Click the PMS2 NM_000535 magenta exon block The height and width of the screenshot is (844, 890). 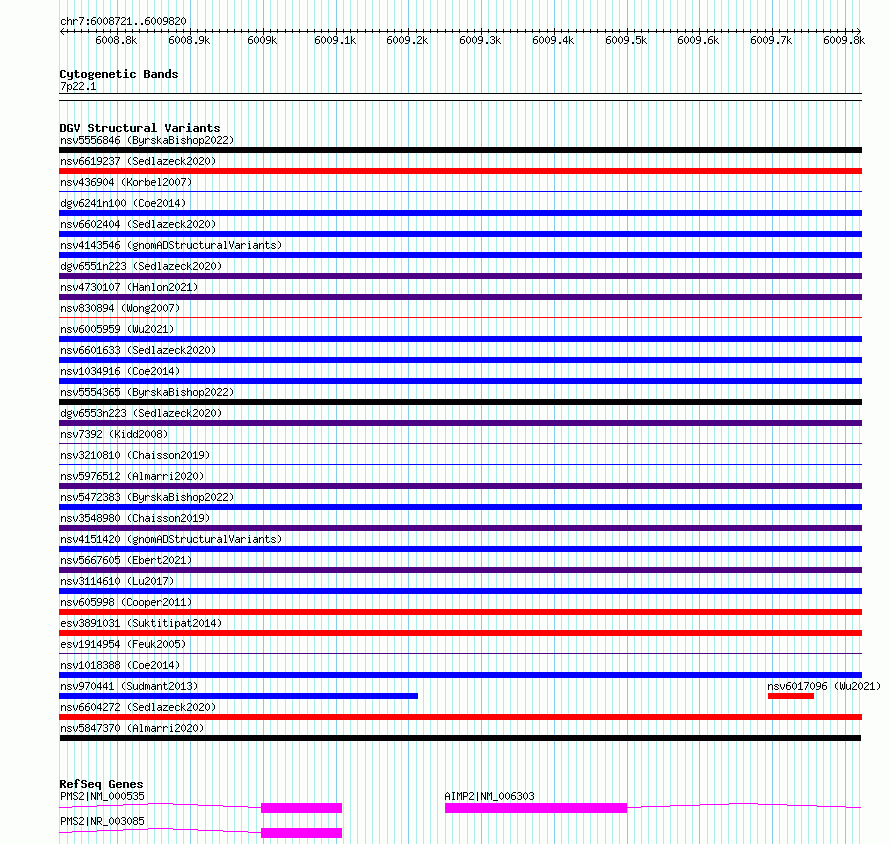click(301, 808)
